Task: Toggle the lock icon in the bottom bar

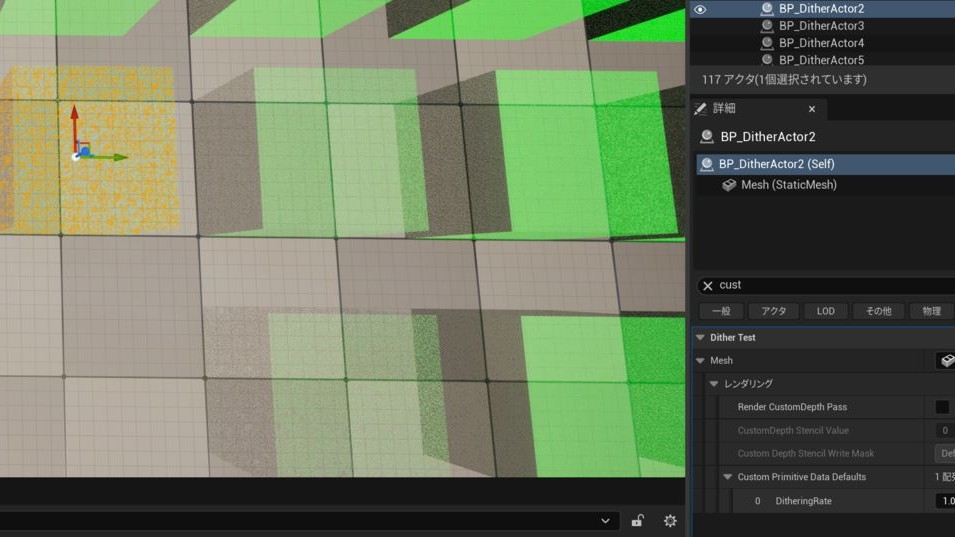Action: click(x=638, y=521)
